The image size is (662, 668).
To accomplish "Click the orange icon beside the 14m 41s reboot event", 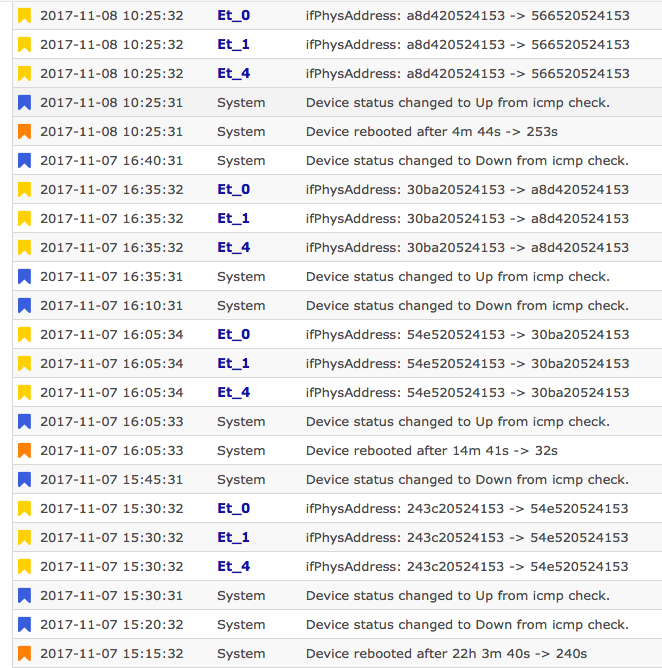I will (25, 450).
